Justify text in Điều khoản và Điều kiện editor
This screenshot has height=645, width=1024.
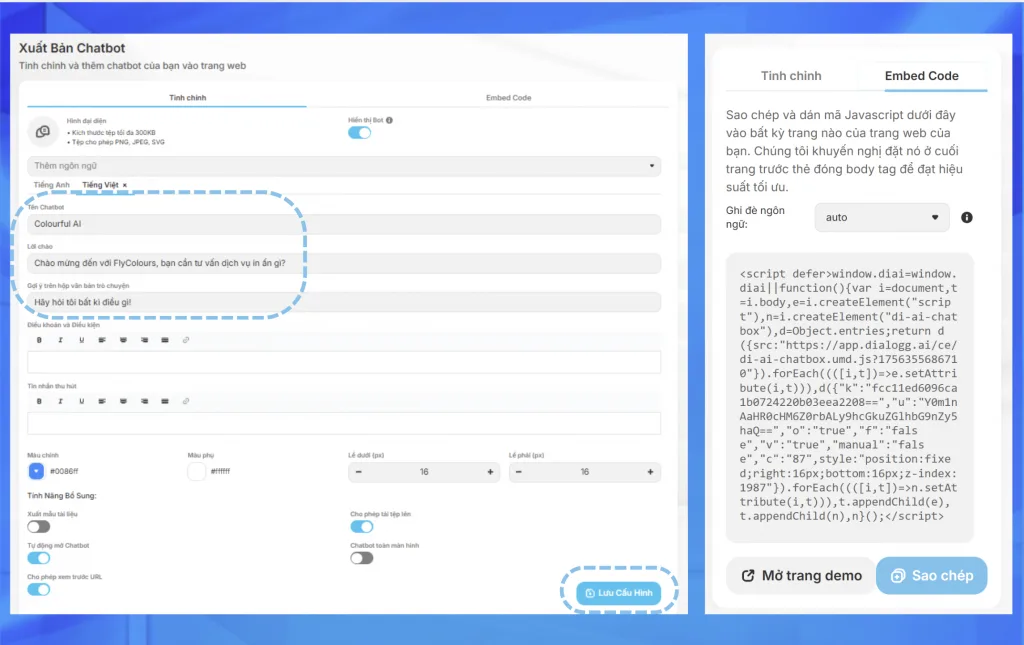165,340
